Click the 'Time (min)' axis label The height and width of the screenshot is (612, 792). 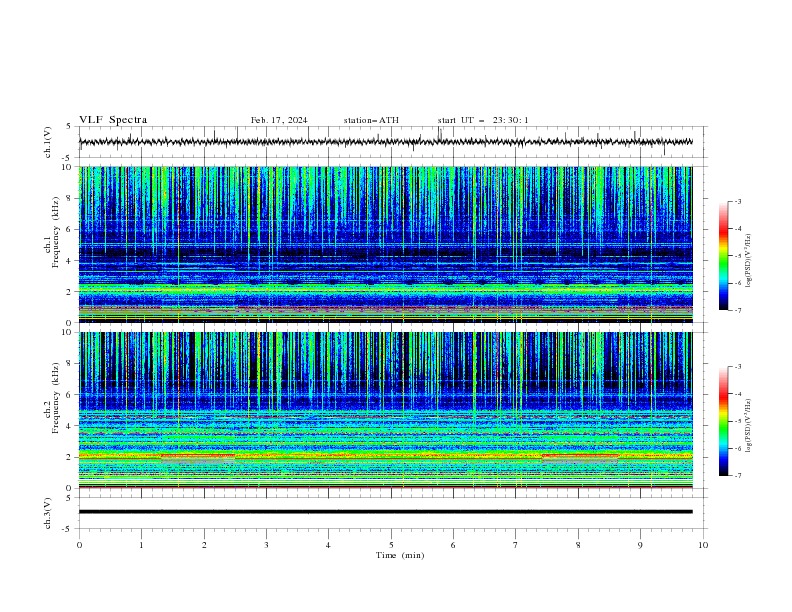pyautogui.click(x=400, y=555)
